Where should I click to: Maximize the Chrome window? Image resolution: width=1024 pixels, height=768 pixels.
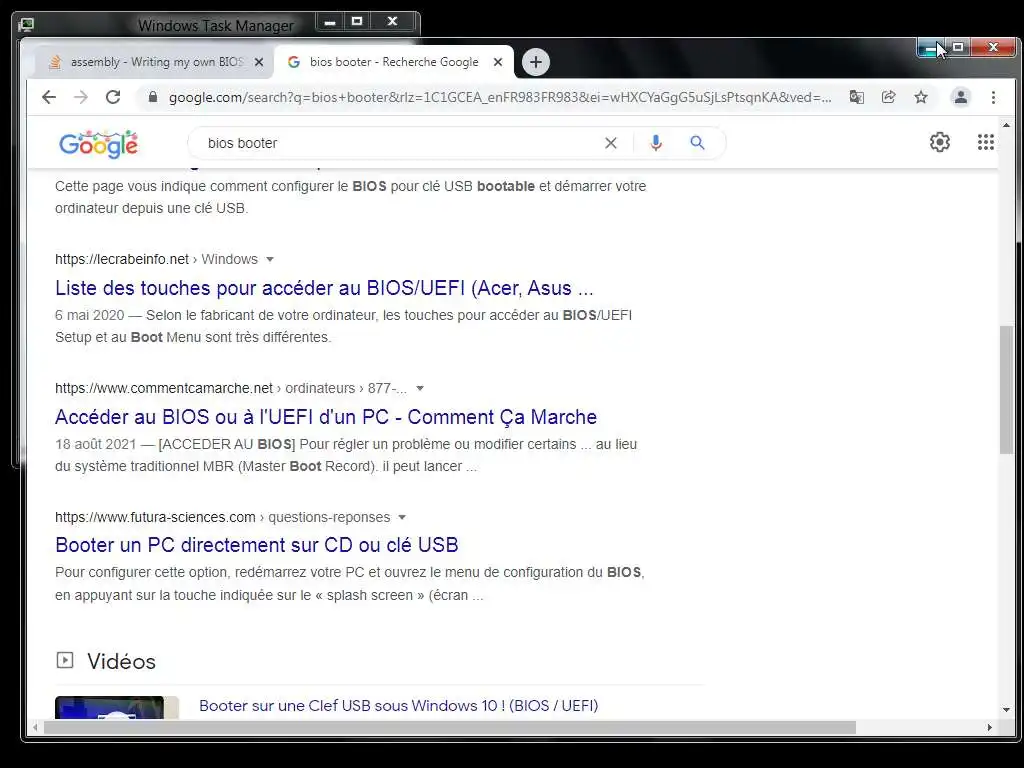click(957, 48)
